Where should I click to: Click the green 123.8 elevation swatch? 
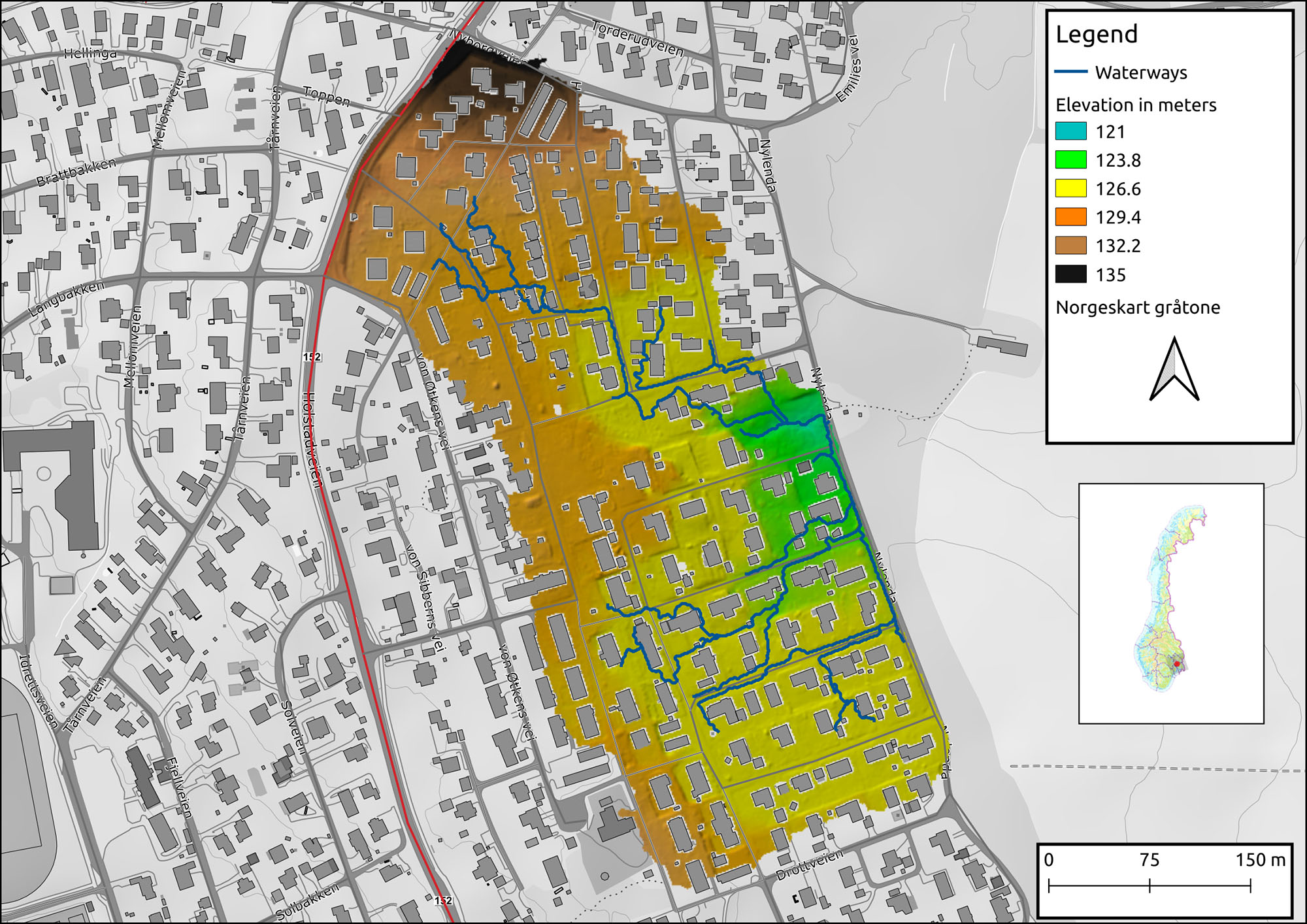pos(1070,160)
